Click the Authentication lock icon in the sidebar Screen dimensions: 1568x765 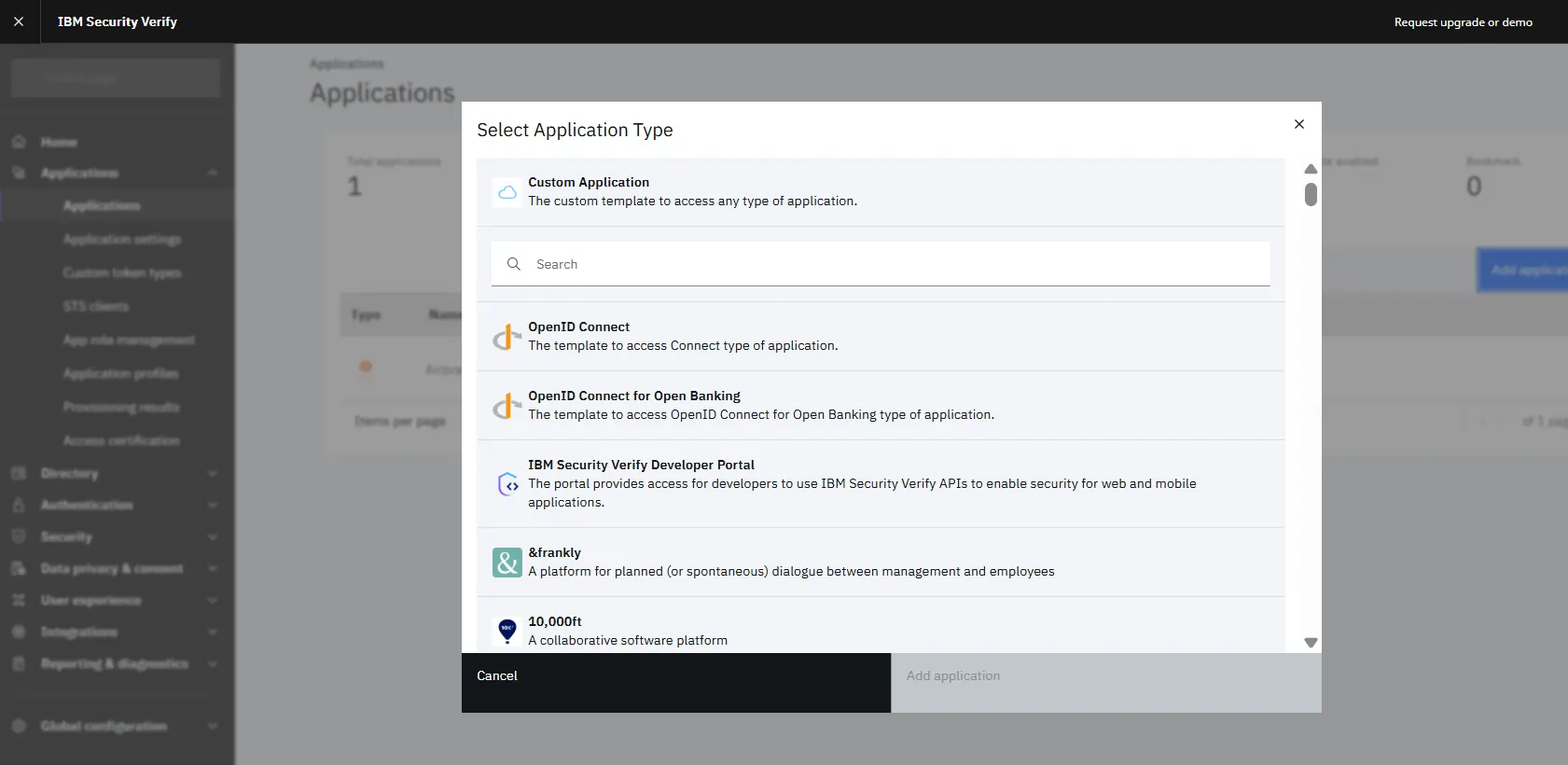point(19,505)
